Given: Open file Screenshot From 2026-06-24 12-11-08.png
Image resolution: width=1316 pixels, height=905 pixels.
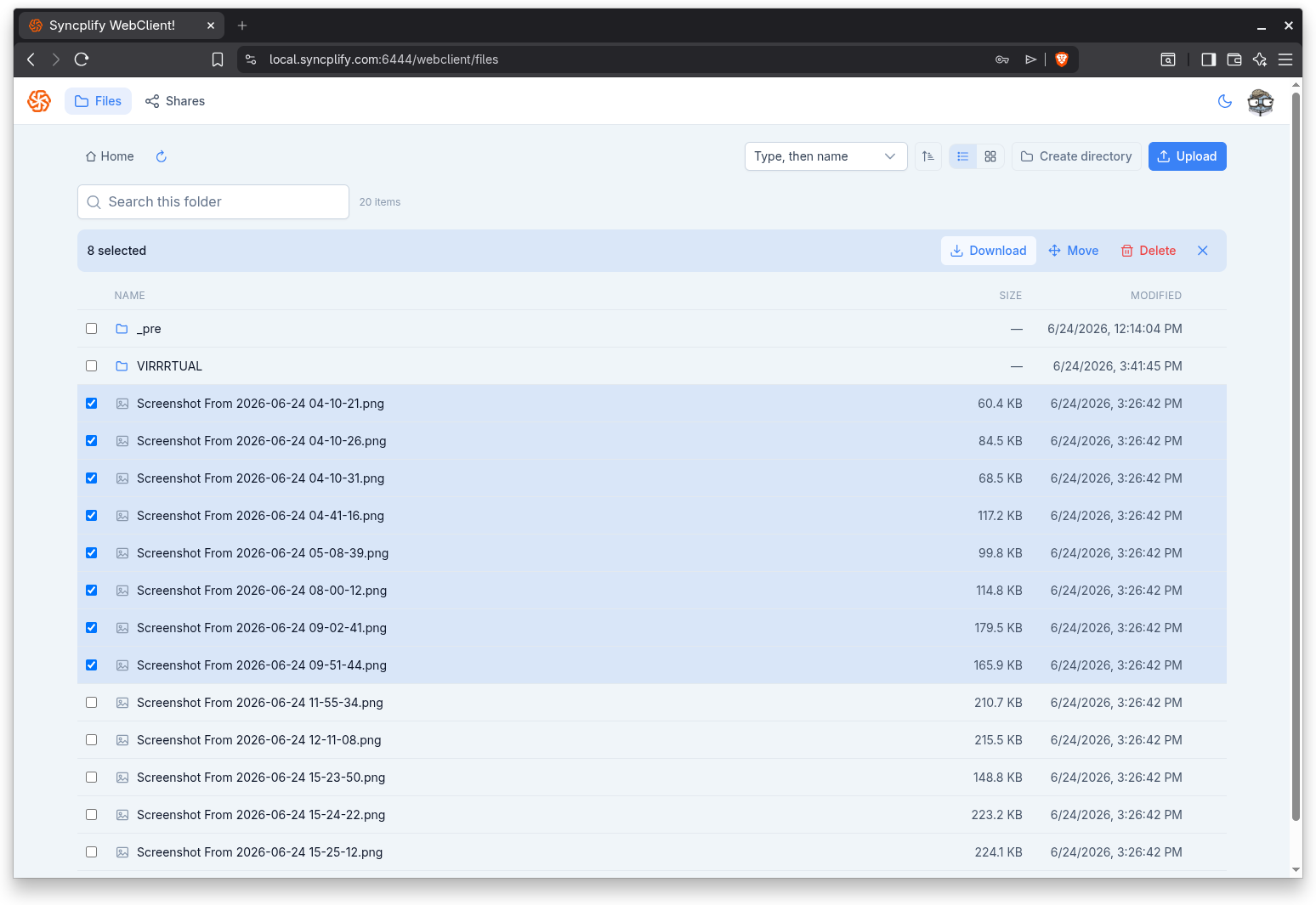Looking at the screenshot, I should (x=258, y=740).
